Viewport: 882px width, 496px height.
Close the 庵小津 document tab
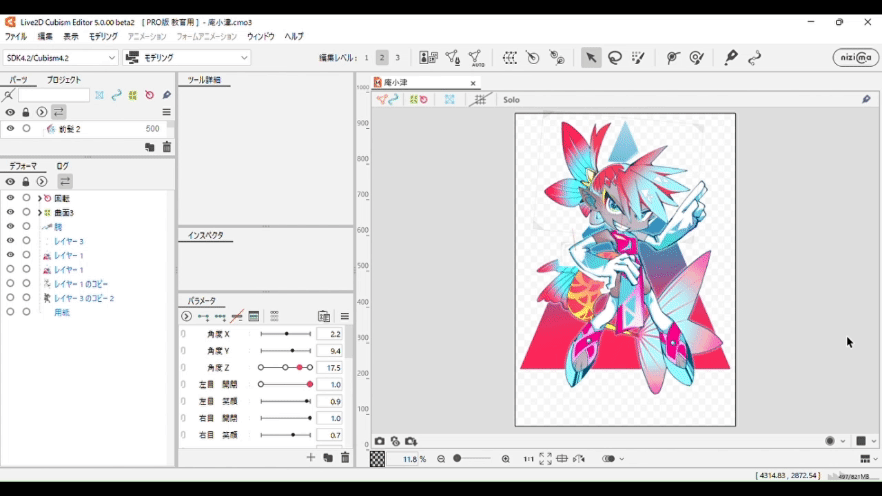(x=473, y=83)
